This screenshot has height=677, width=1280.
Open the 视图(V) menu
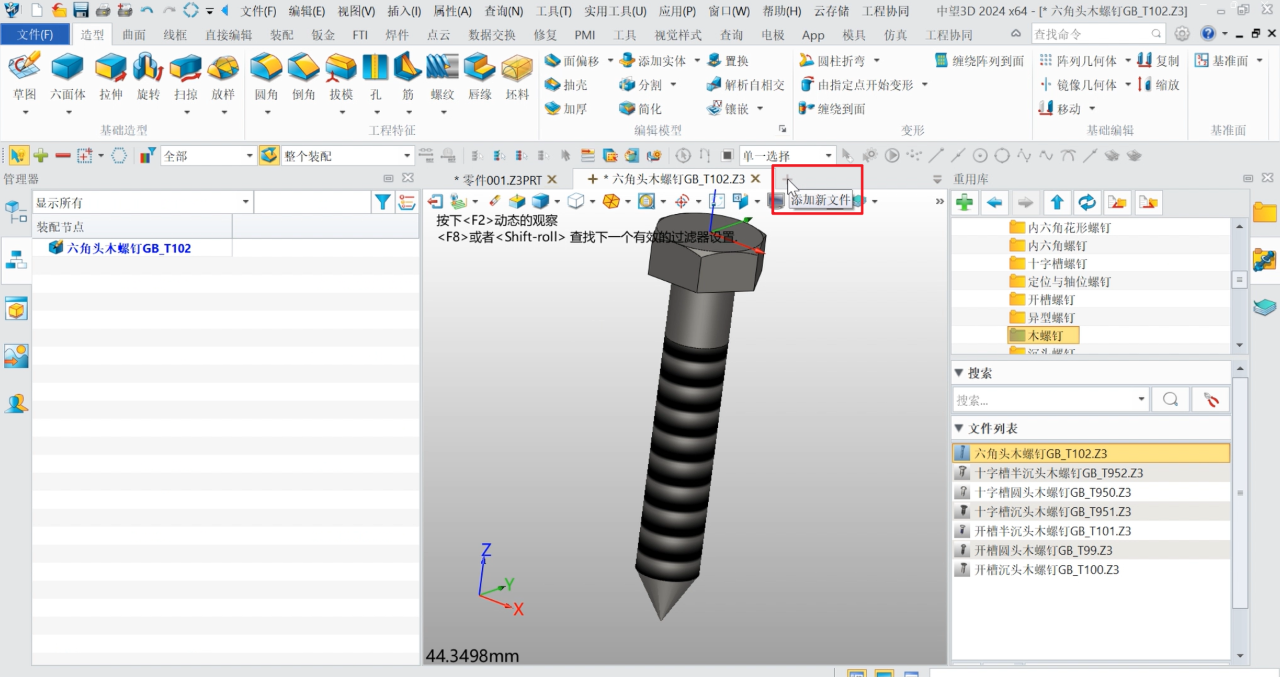(356, 11)
